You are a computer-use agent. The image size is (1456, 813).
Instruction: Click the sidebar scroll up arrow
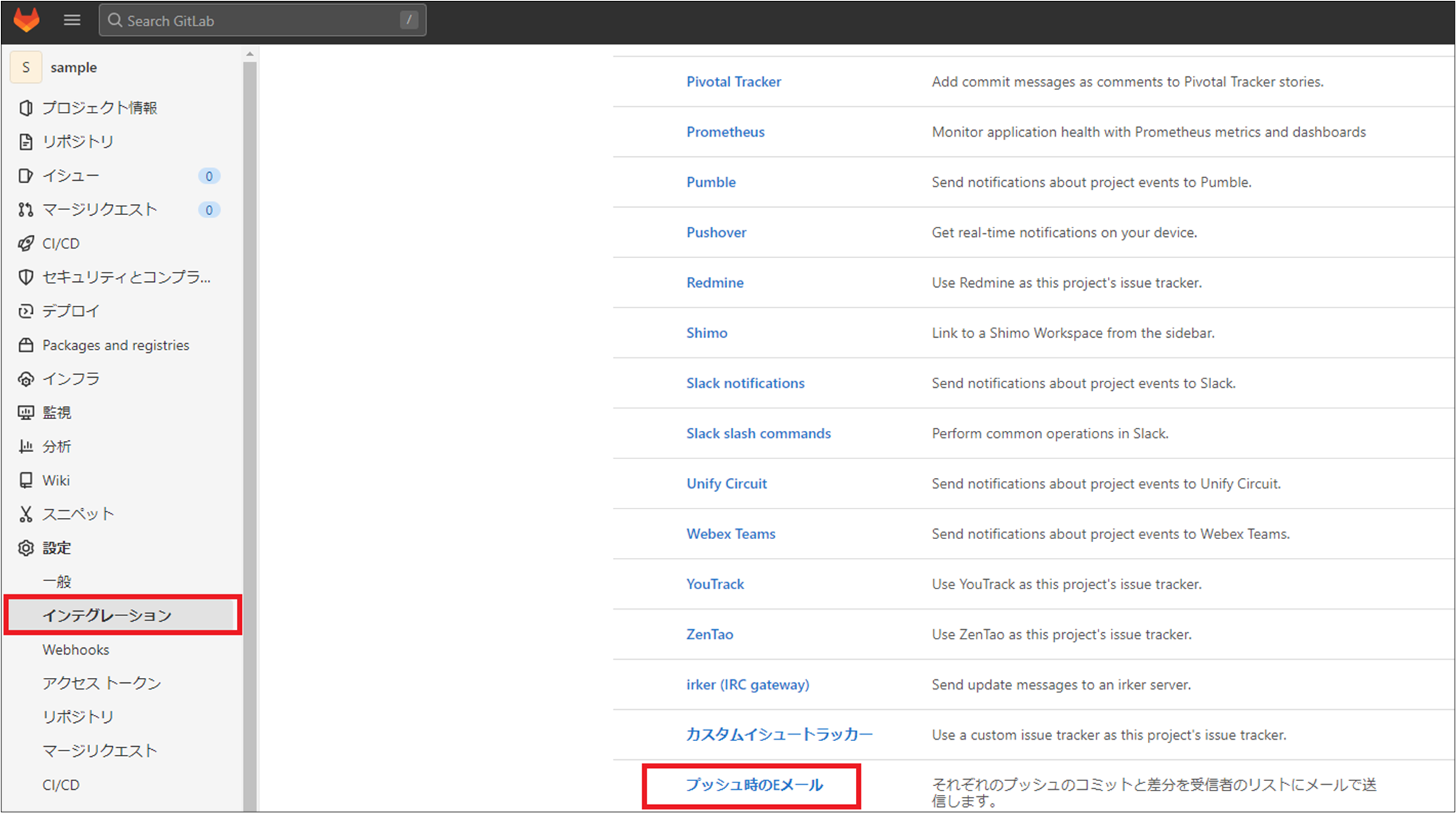coord(250,54)
